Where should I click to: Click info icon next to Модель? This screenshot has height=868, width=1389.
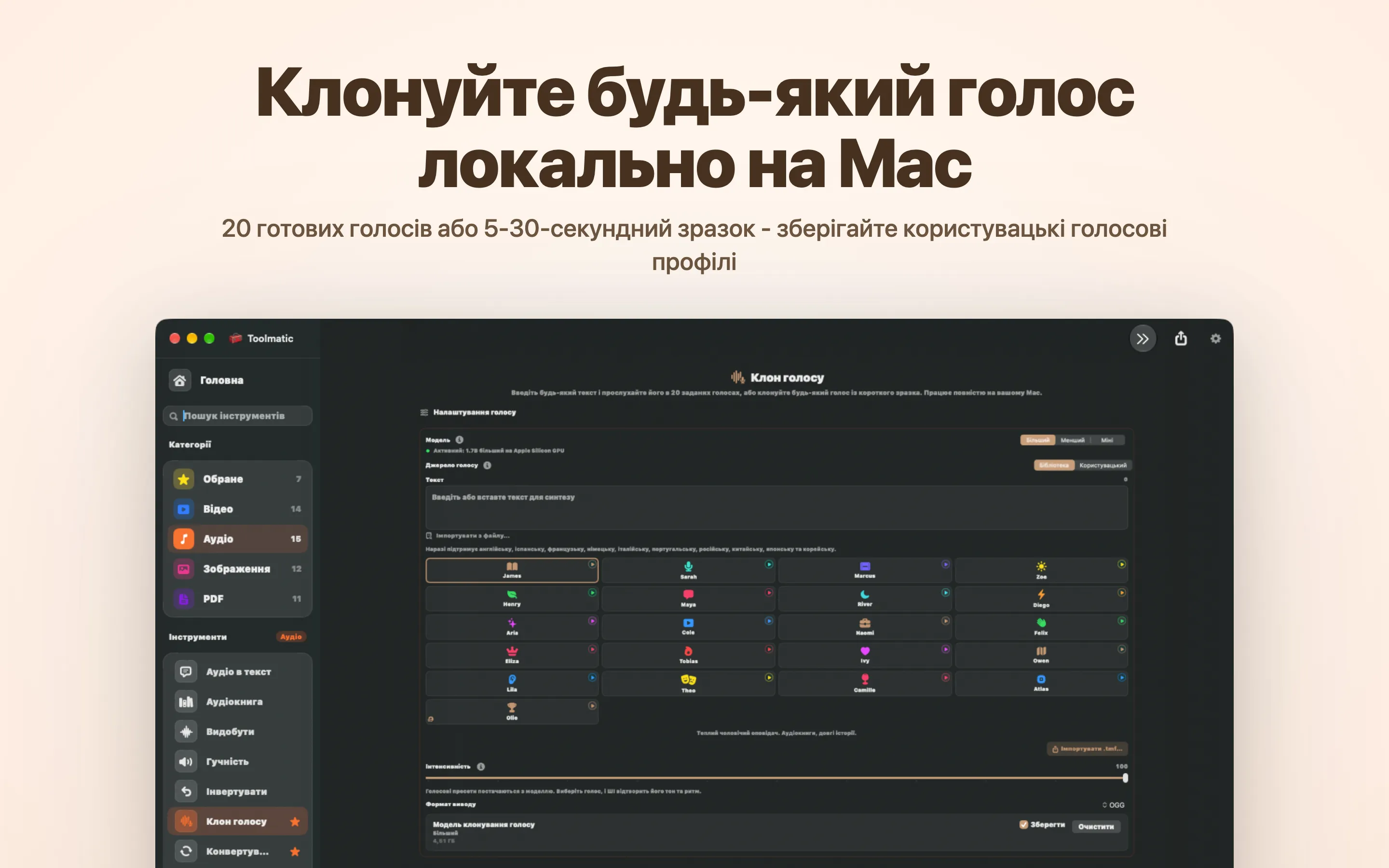pos(459,440)
